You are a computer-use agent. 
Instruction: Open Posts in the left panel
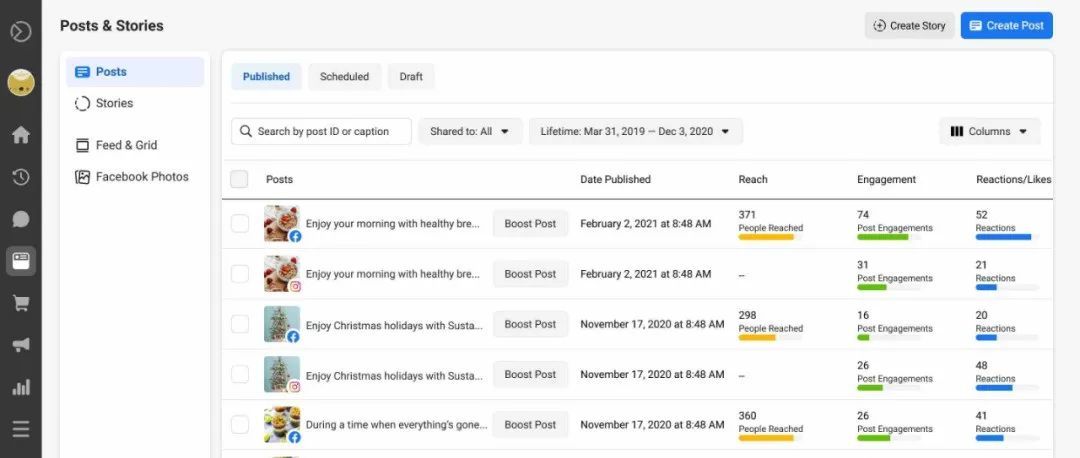tap(135, 72)
